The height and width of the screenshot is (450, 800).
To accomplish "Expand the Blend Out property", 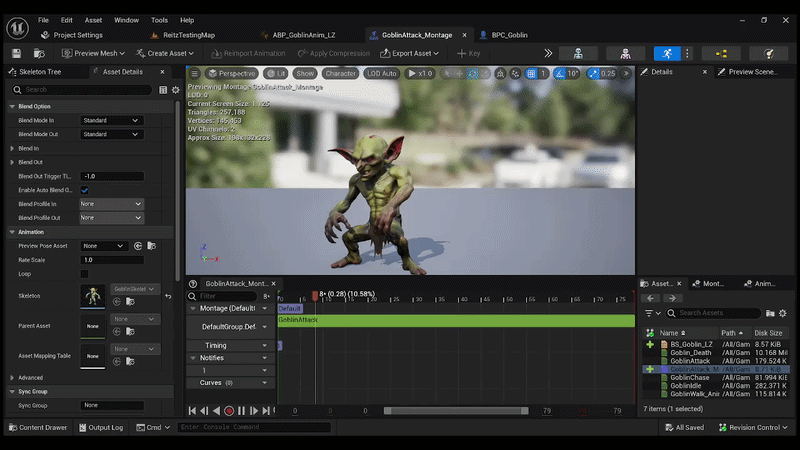I will point(12,162).
